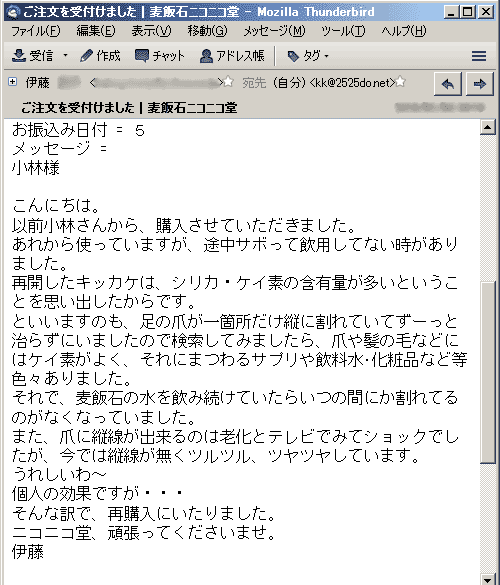The image size is (500, 585).
Task: Open the 表示(V) menu
Action: [151, 31]
